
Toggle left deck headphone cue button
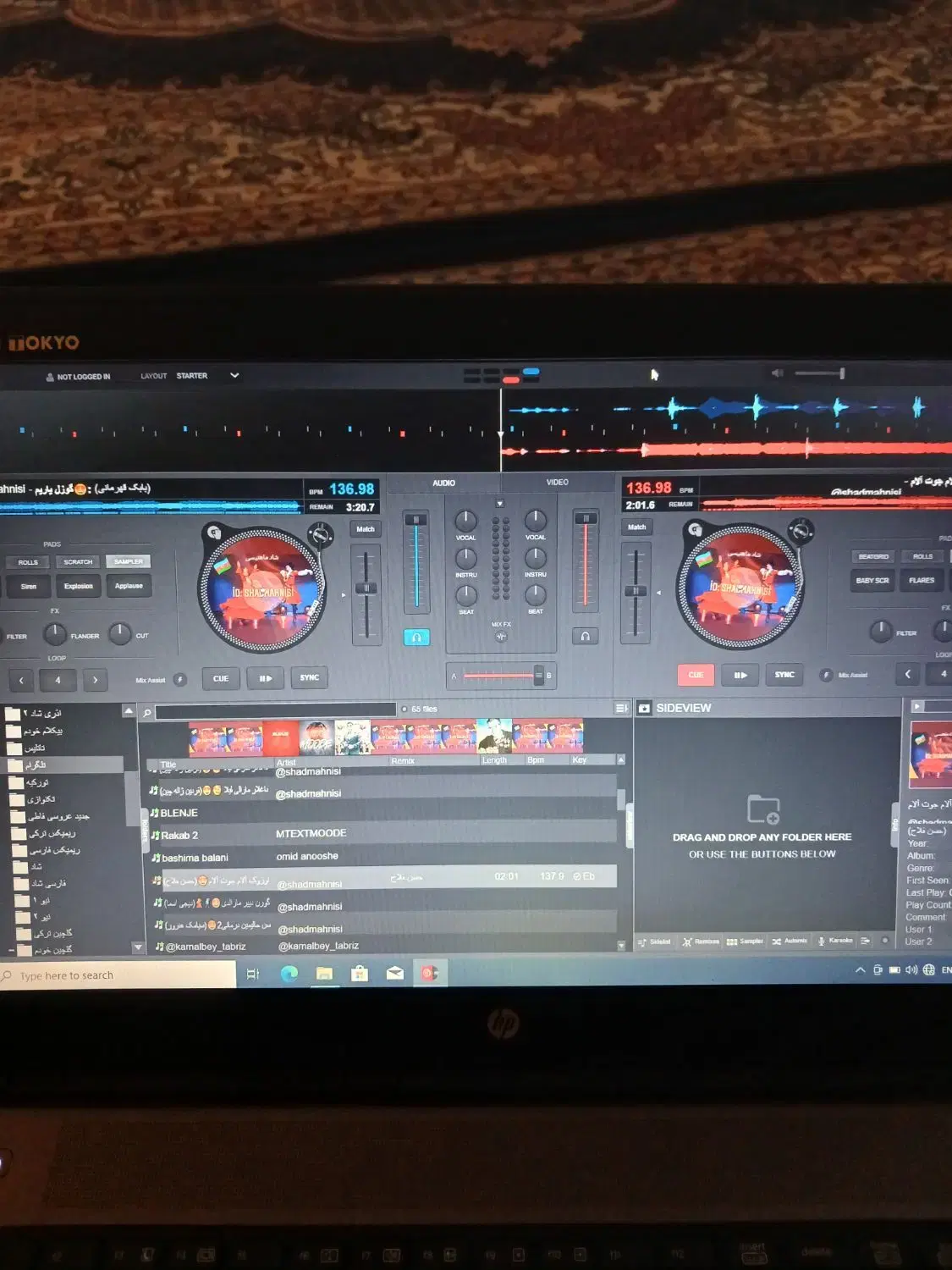(416, 638)
